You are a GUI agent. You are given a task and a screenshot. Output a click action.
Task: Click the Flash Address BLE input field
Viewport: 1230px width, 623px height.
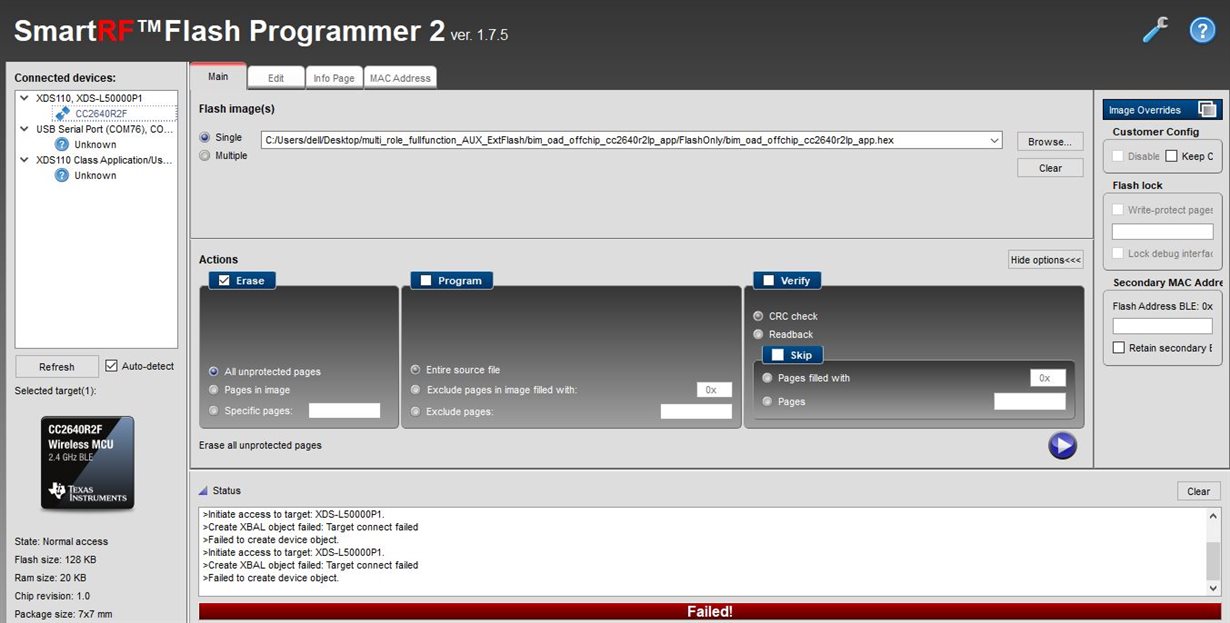[x=1163, y=326]
